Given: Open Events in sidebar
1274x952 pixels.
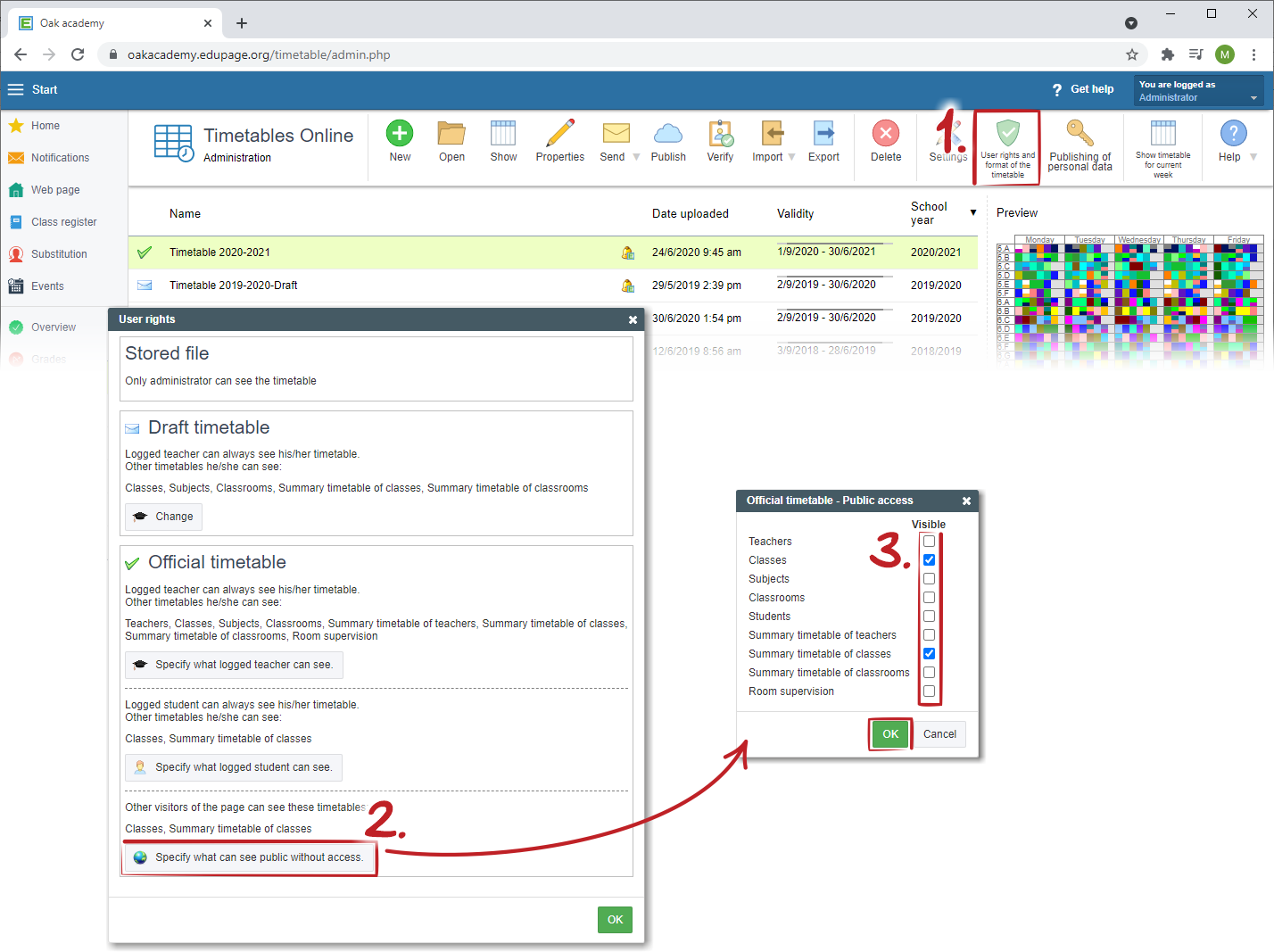Looking at the screenshot, I should point(47,286).
